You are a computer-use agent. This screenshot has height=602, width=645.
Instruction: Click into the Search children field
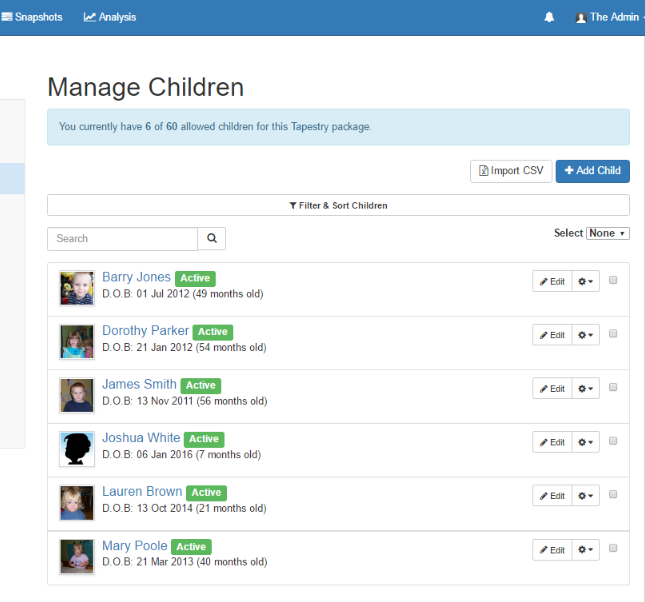tap(123, 239)
